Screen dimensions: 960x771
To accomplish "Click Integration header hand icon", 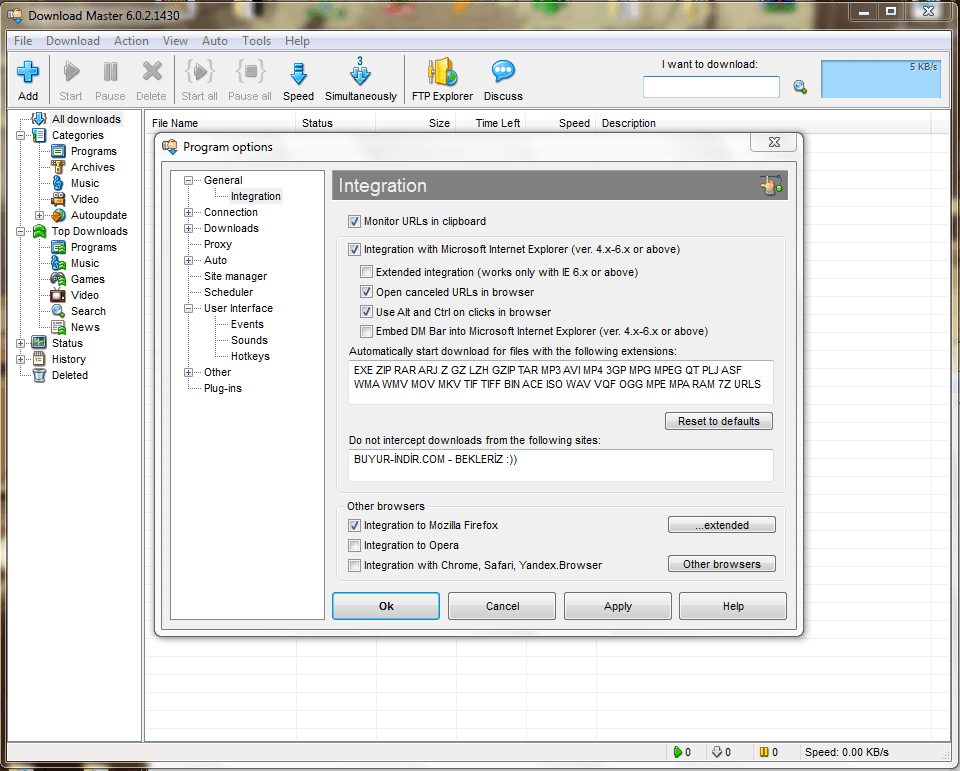I will pyautogui.click(x=771, y=185).
